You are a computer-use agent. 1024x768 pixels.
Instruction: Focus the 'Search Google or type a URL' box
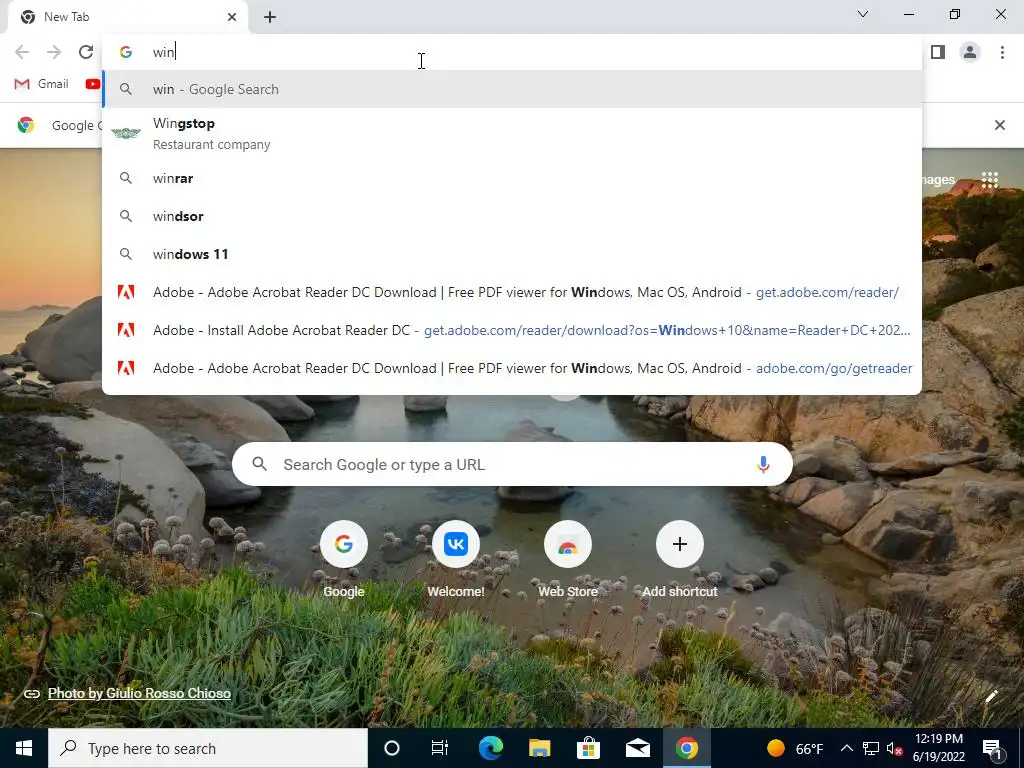coord(512,464)
